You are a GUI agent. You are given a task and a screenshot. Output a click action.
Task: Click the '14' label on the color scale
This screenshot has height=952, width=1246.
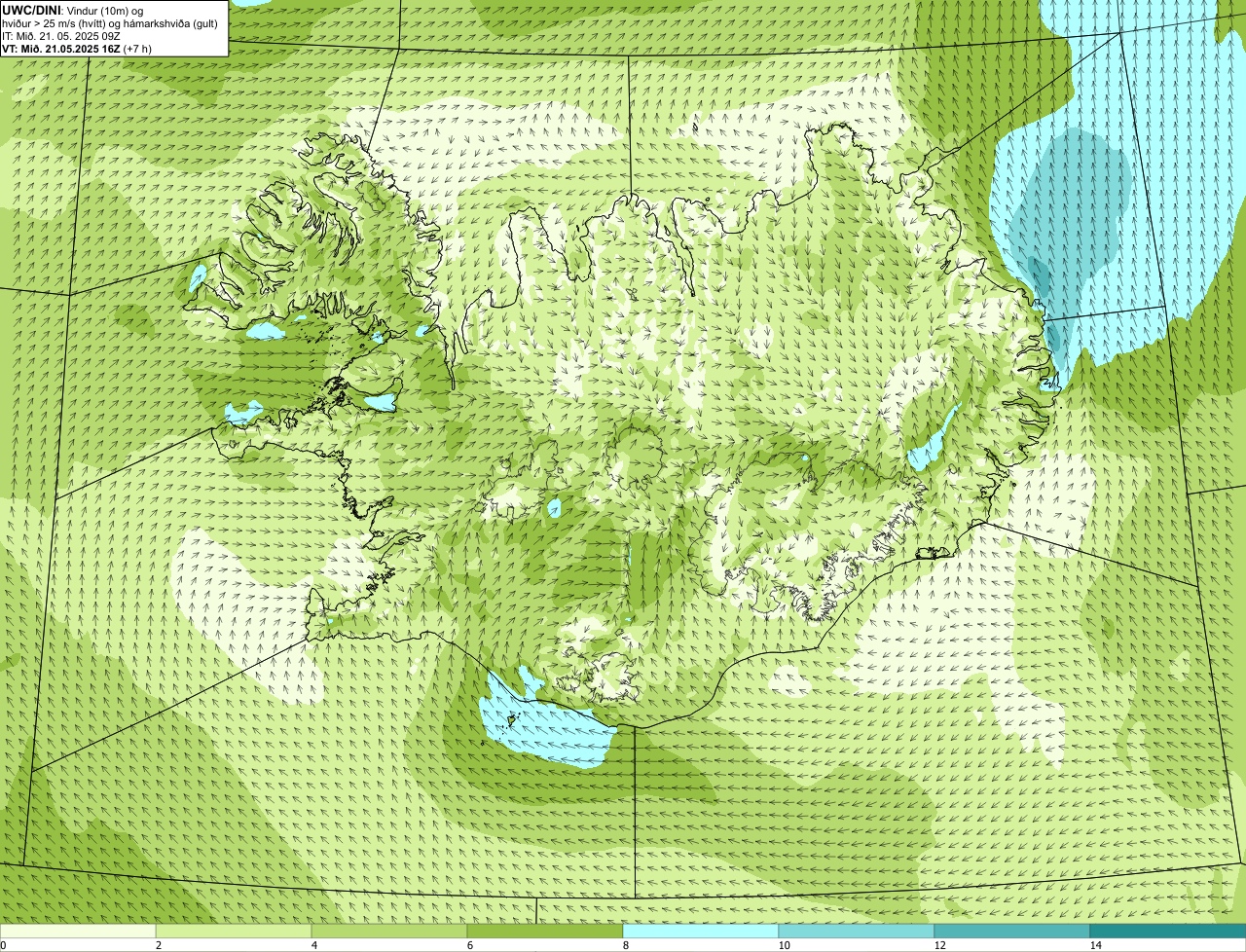(1095, 945)
